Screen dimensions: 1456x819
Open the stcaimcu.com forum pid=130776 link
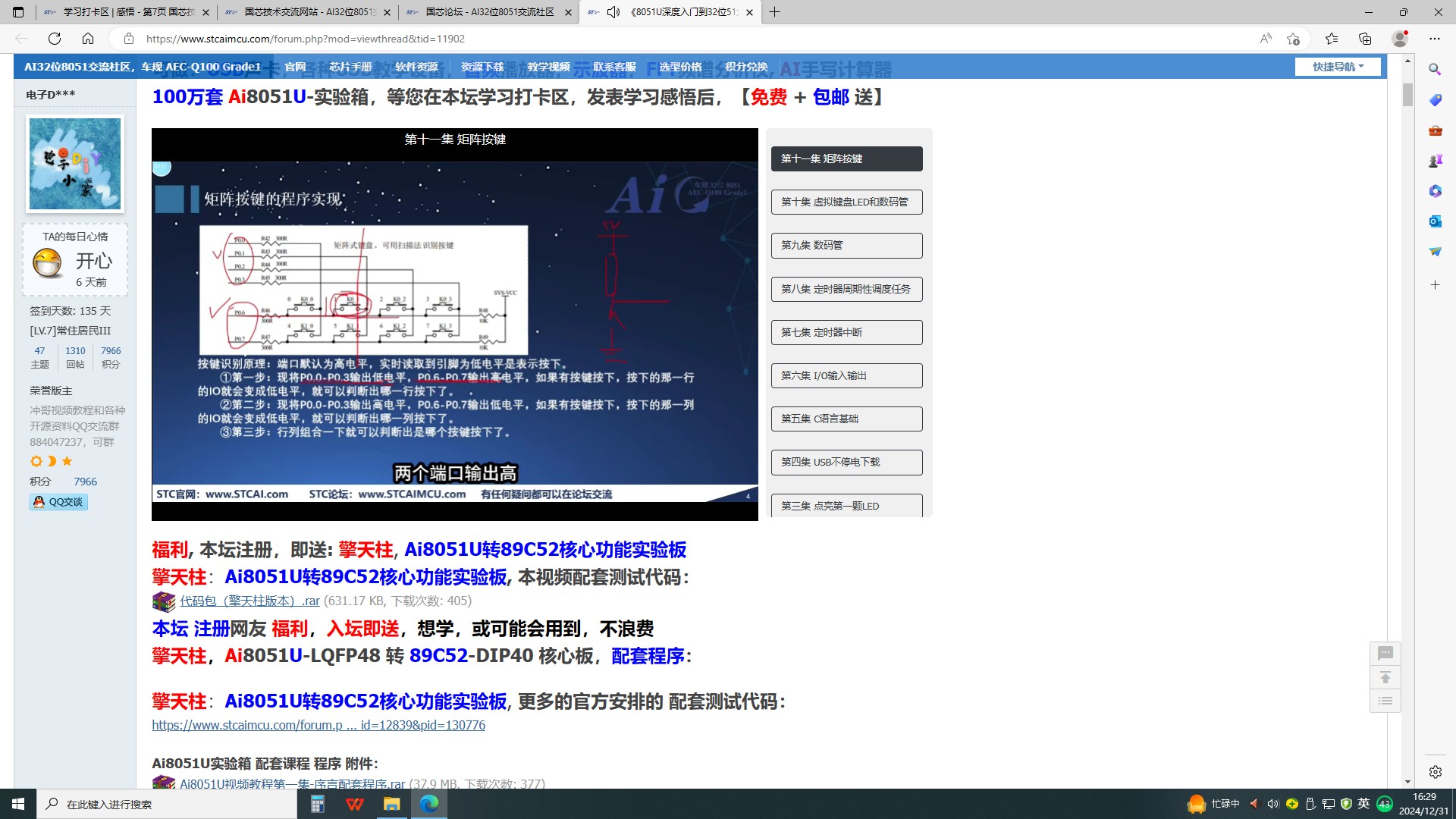(318, 725)
